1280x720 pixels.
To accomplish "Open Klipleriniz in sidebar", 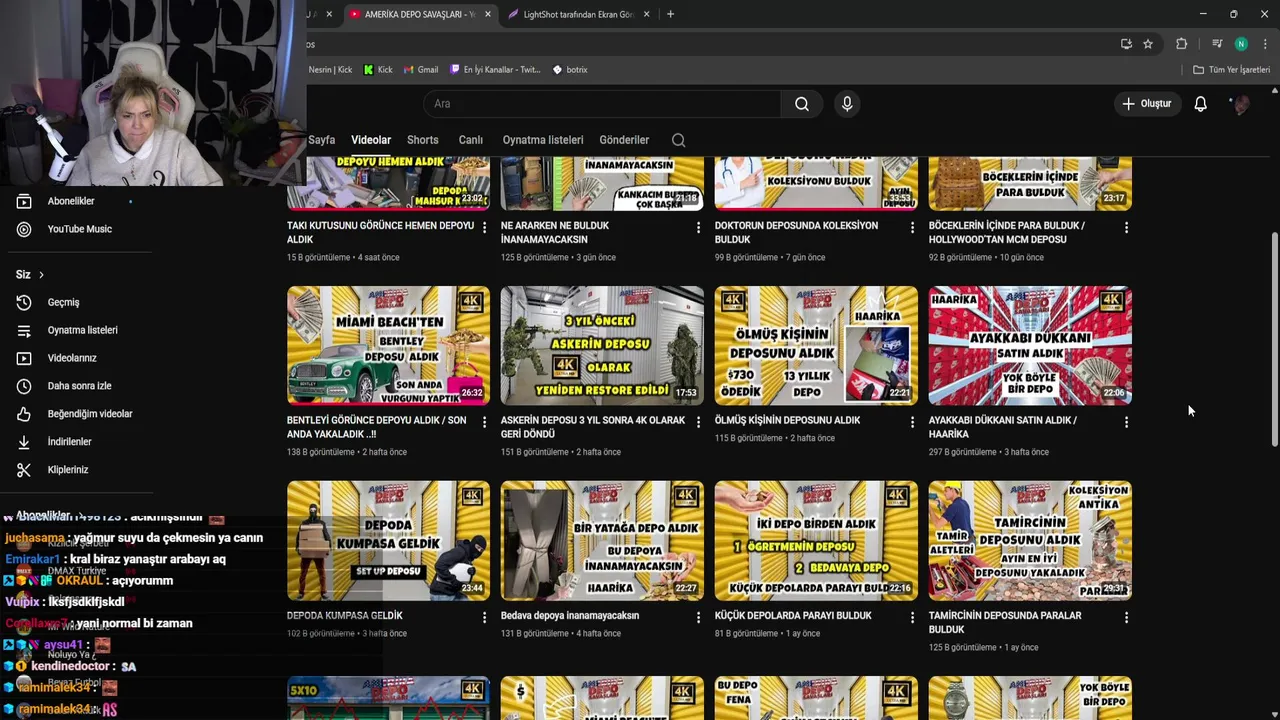I will [70, 470].
